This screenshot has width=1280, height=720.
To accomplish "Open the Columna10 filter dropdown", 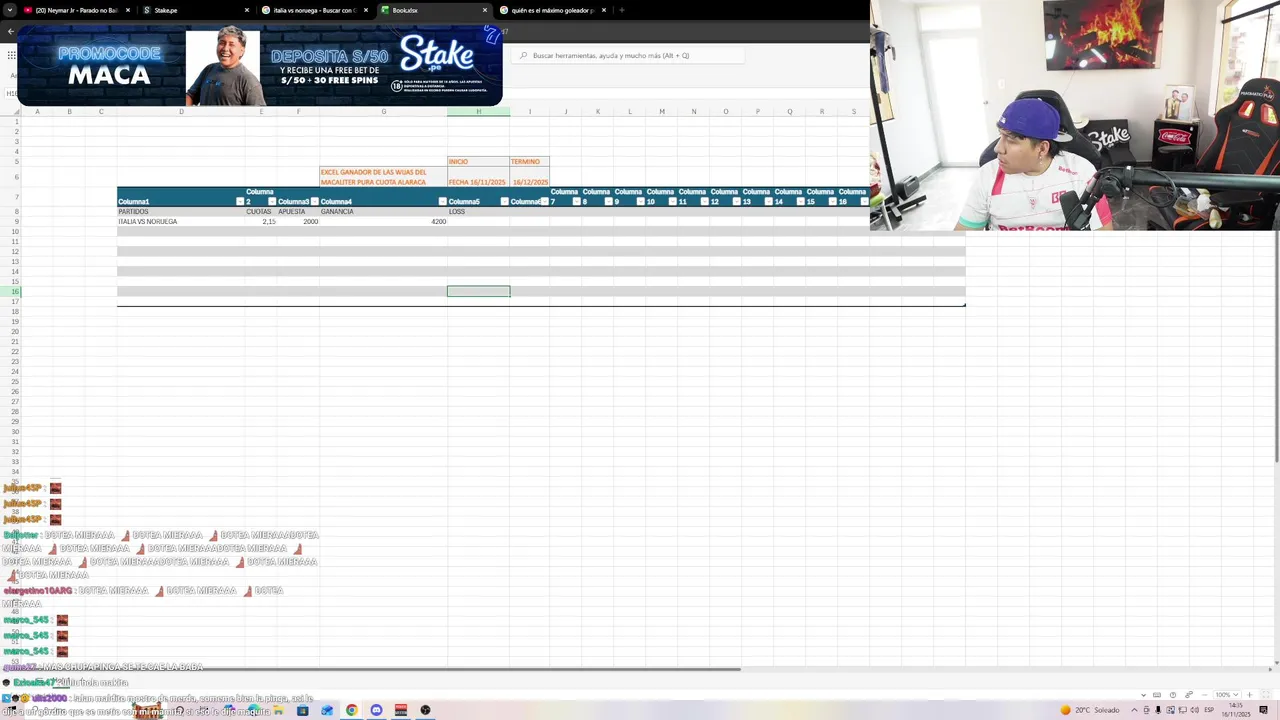I will 672,202.
